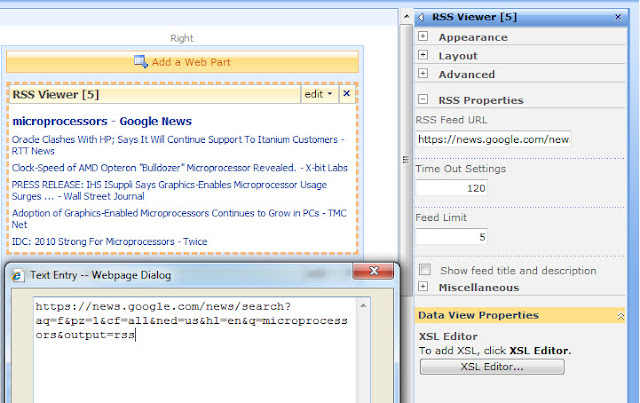Collapse Data View Properties with double chevron
This screenshot has width=640, height=403.
pyautogui.click(x=620, y=316)
